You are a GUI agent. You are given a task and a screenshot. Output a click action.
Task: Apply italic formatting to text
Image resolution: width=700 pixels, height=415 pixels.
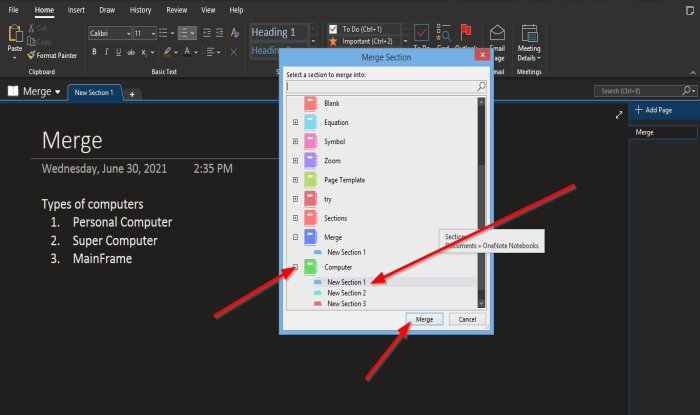tap(106, 52)
